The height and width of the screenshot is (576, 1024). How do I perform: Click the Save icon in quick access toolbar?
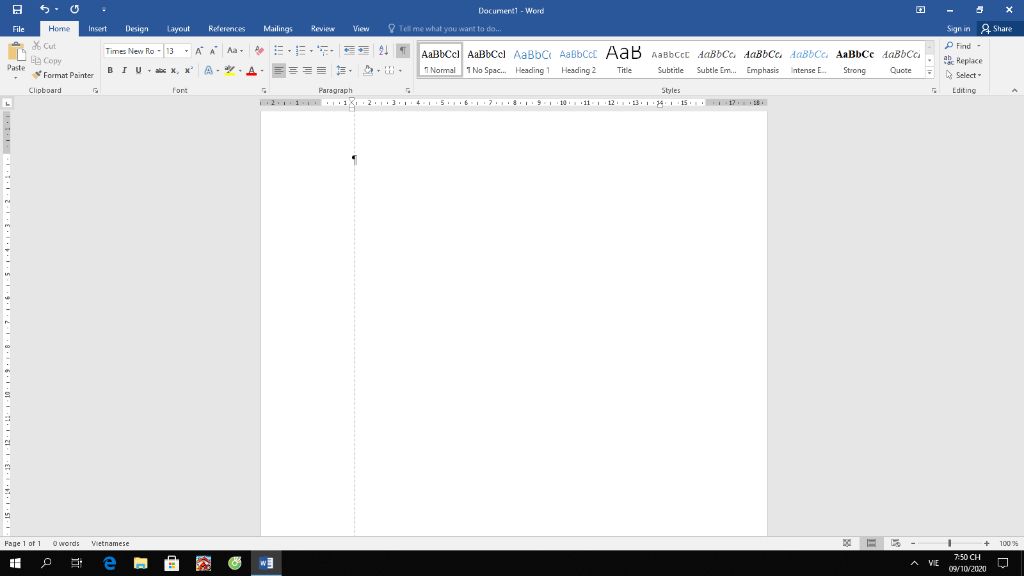18,10
